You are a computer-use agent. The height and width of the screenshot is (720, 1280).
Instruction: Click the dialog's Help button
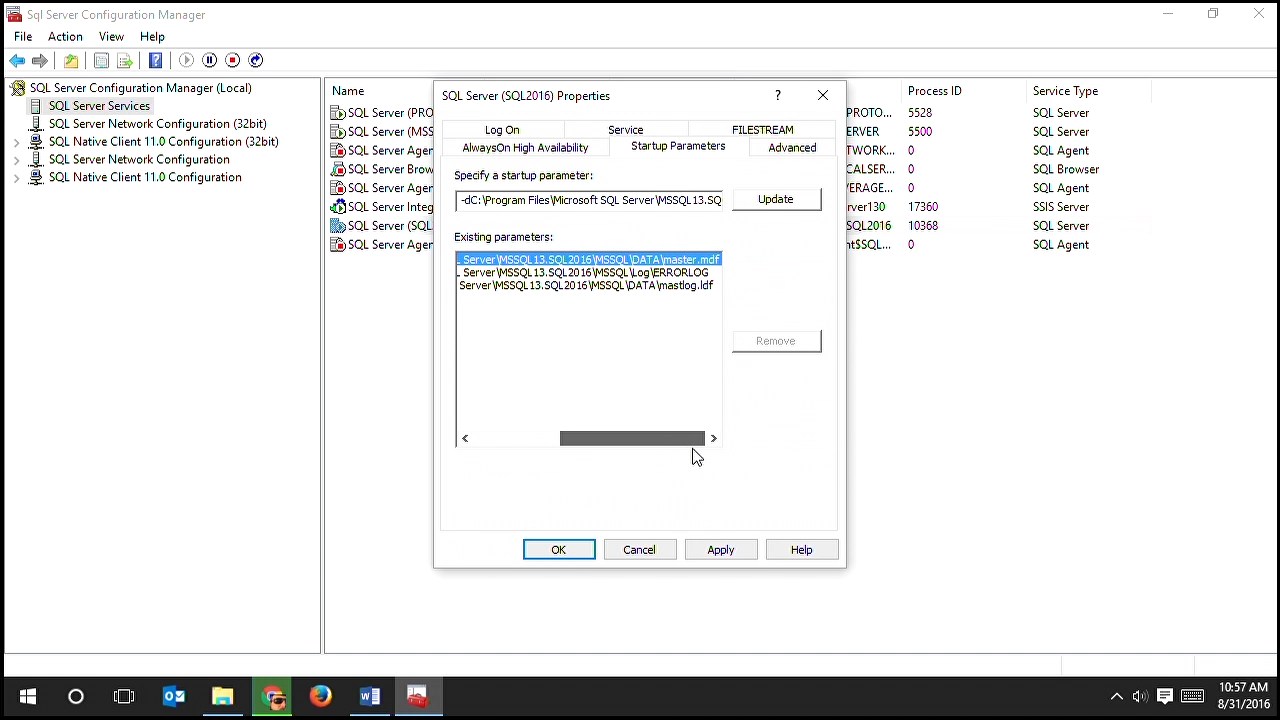pyautogui.click(x=802, y=550)
